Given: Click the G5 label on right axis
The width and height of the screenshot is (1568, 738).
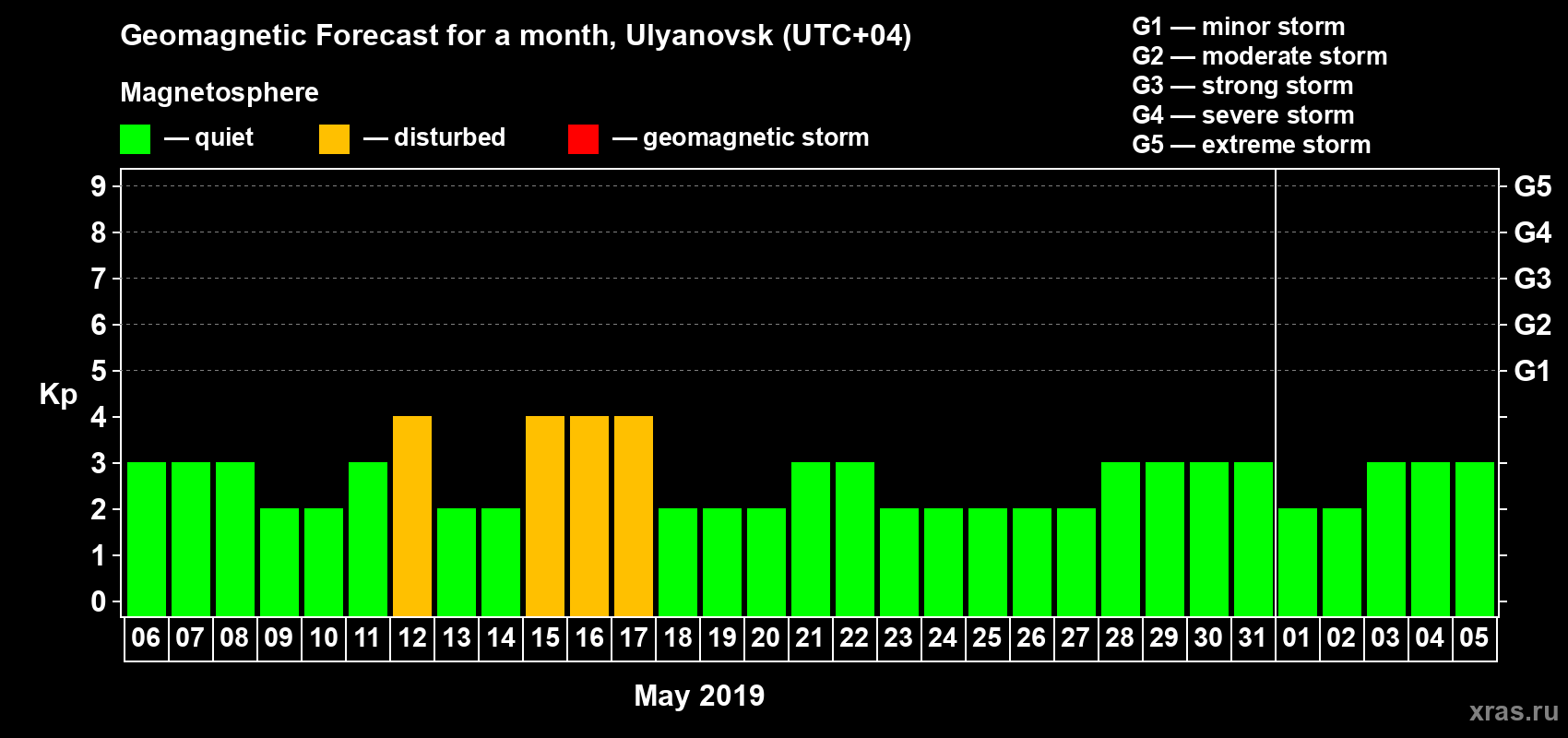Looking at the screenshot, I should click(x=1532, y=186).
